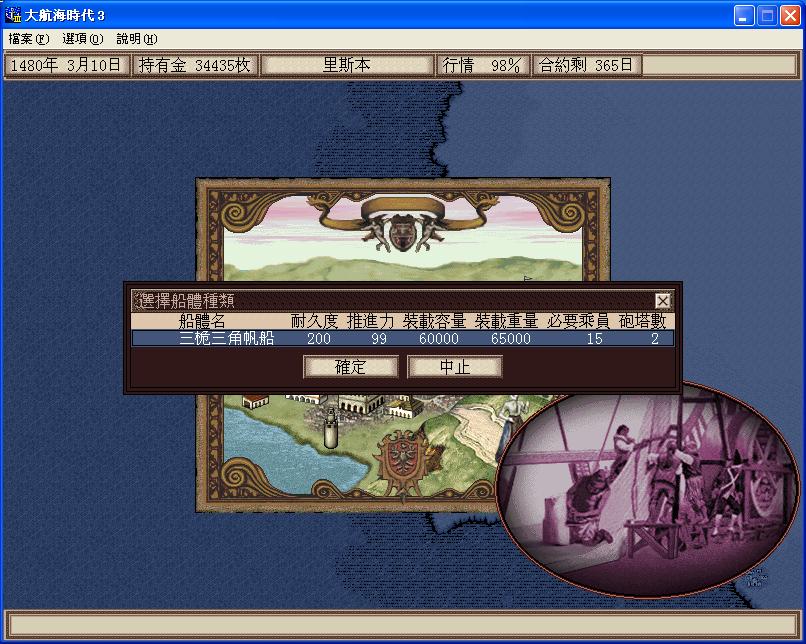This screenshot has width=806, height=644.
Task: Click the turret count value 2
Action: coord(655,339)
